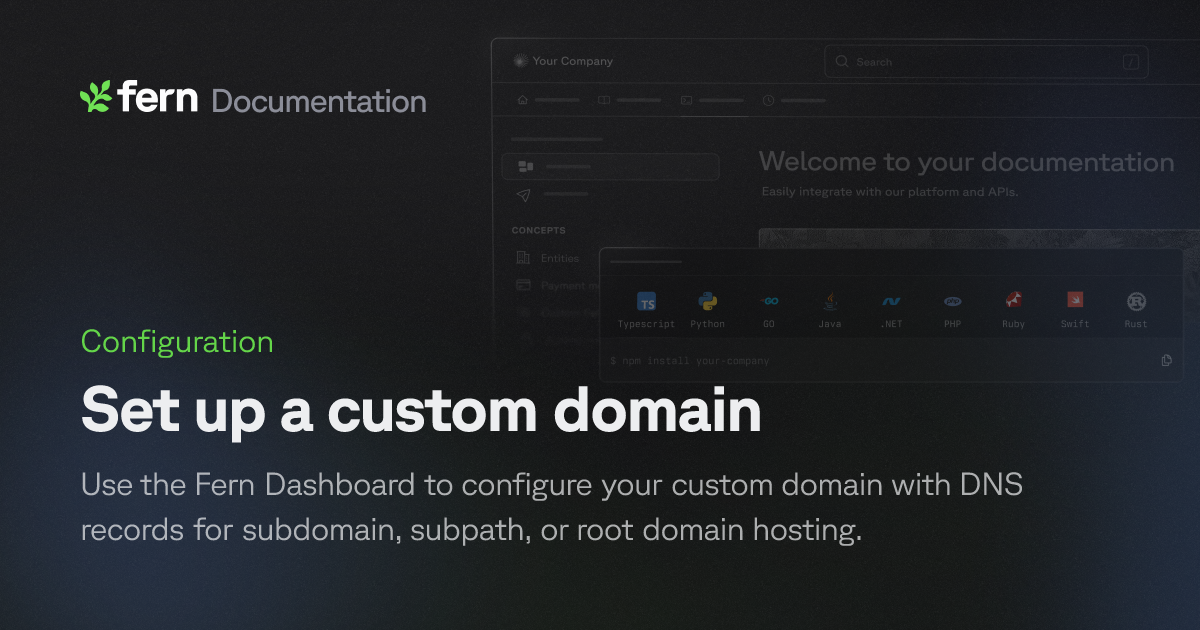
Task: Click the Your Company name text
Action: click(572, 61)
